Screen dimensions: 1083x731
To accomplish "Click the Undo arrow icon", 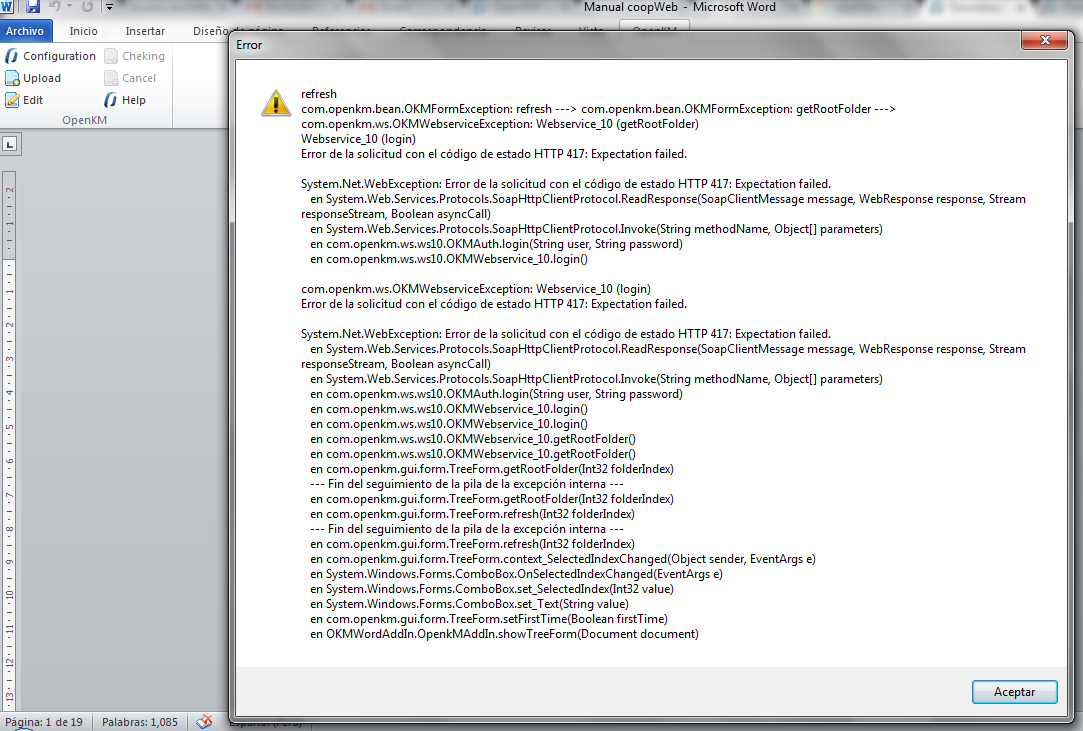I will click(55, 7).
